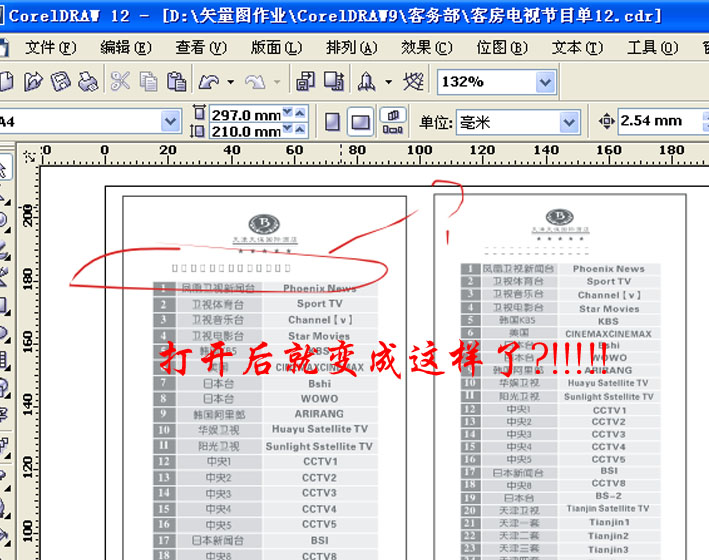Viewport: 709px width, 560px height.
Task: Switch page orientation to Landscape
Action: [x=360, y=122]
